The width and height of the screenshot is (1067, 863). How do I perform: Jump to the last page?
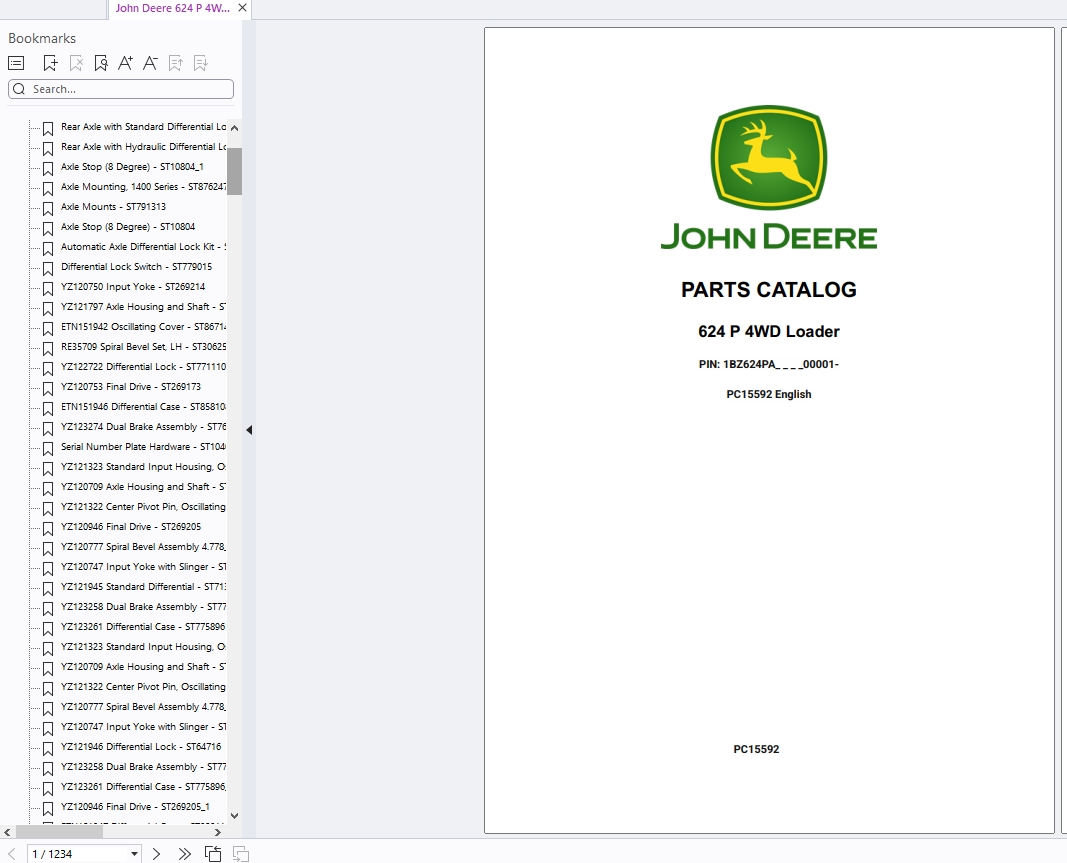point(184,854)
